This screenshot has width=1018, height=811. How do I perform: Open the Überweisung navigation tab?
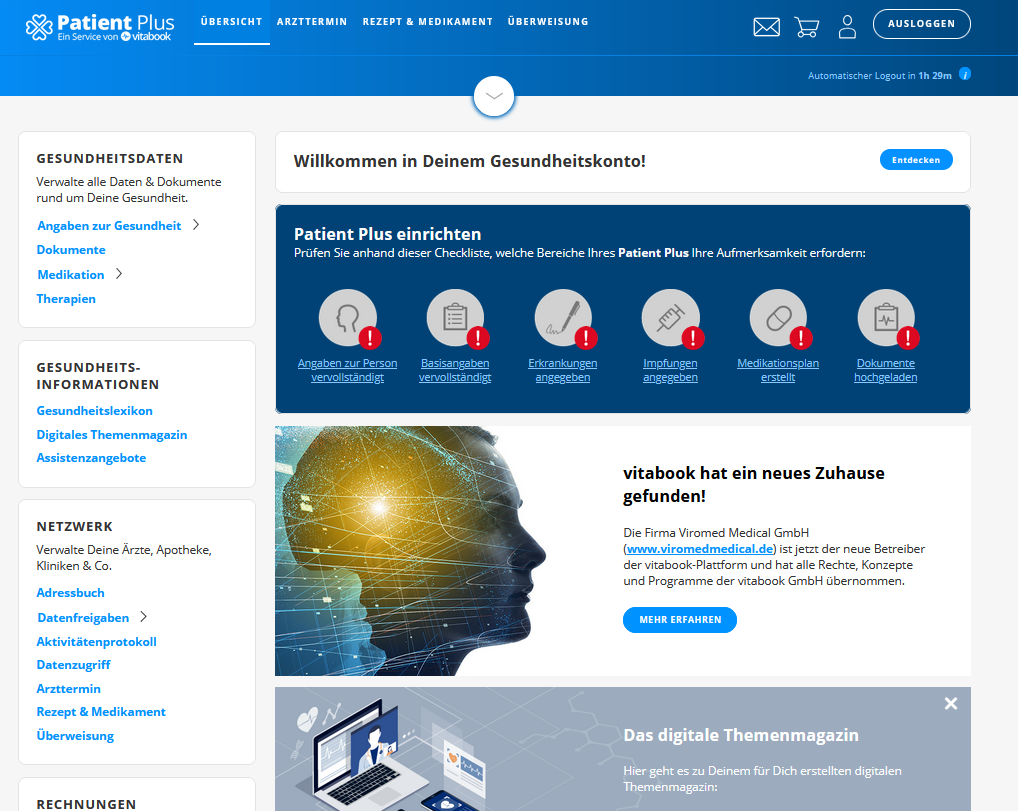(548, 21)
